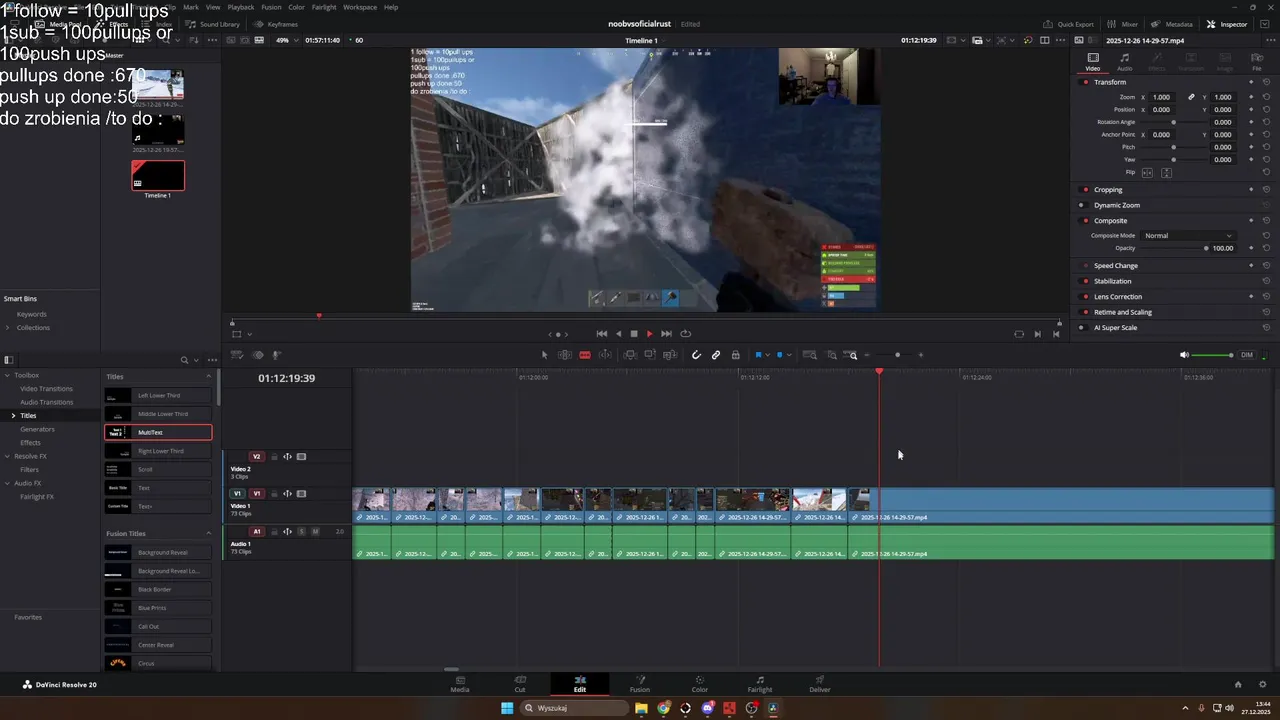This screenshot has width=1280, height=720.
Task: Jump to last frame of timeline
Action: tap(666, 334)
